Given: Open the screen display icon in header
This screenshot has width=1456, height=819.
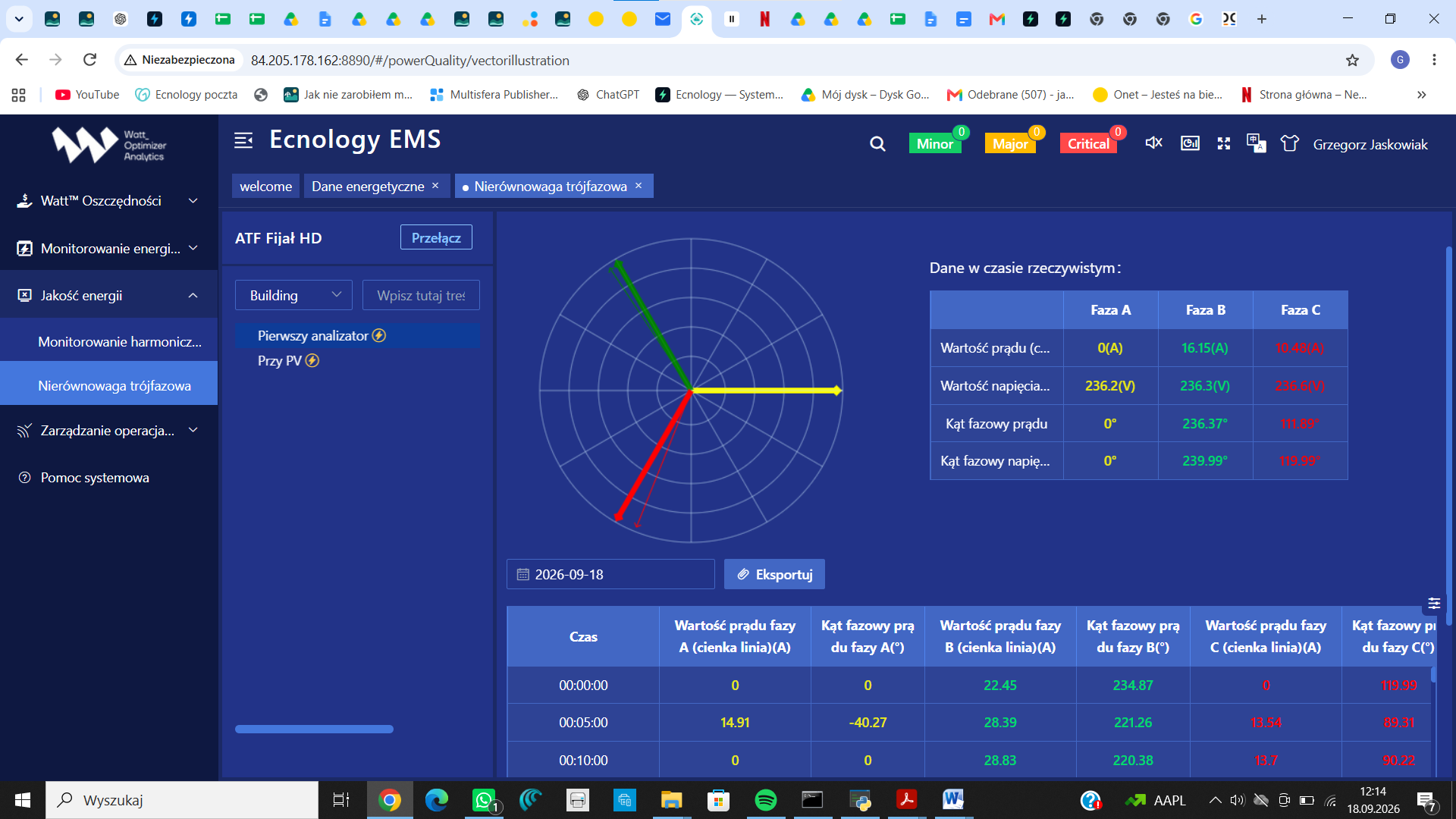Looking at the screenshot, I should coord(1190,143).
